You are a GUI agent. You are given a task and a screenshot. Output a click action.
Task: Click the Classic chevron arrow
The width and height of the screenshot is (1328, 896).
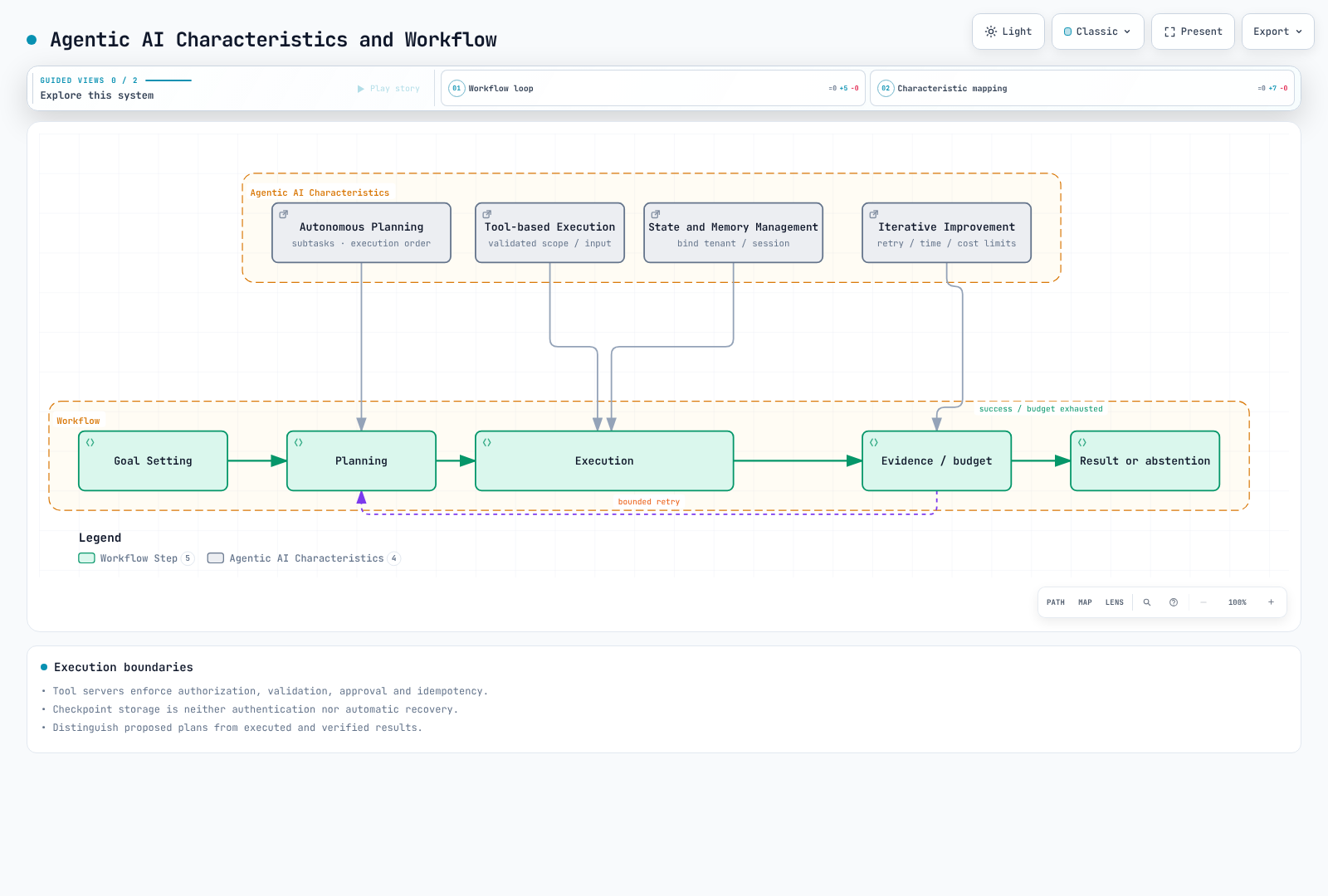point(1127,32)
